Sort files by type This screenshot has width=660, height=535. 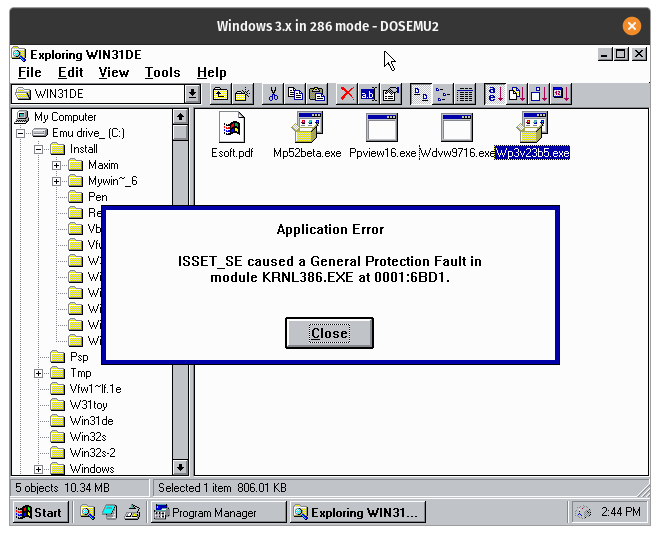517,94
